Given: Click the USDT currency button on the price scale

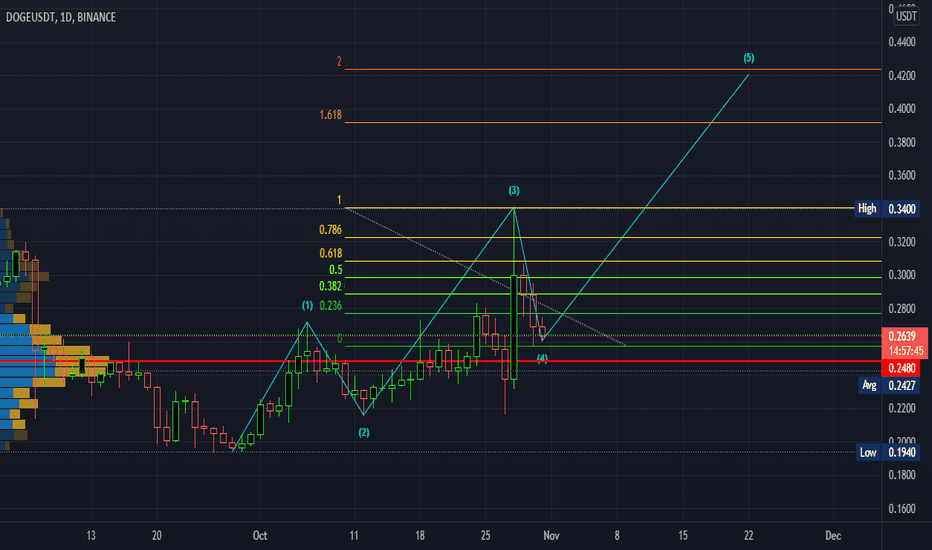Looking at the screenshot, I should [x=906, y=16].
